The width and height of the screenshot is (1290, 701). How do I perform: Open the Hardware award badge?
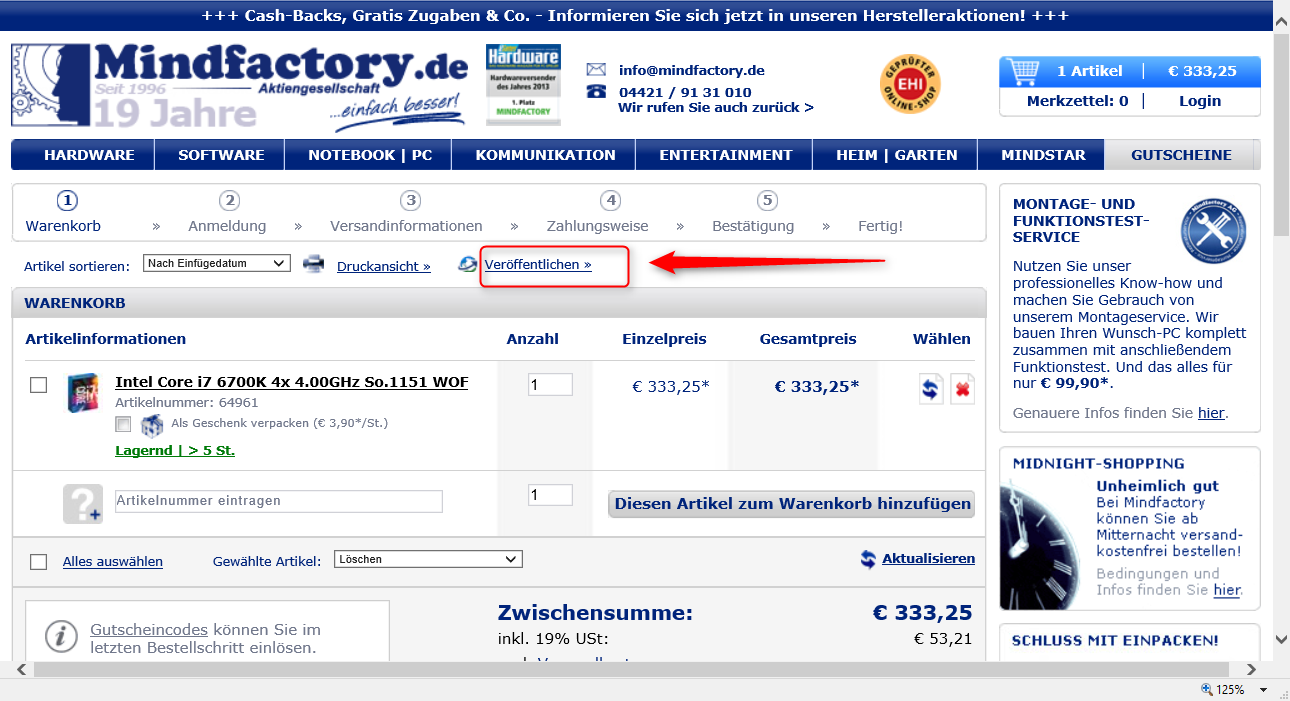point(523,84)
